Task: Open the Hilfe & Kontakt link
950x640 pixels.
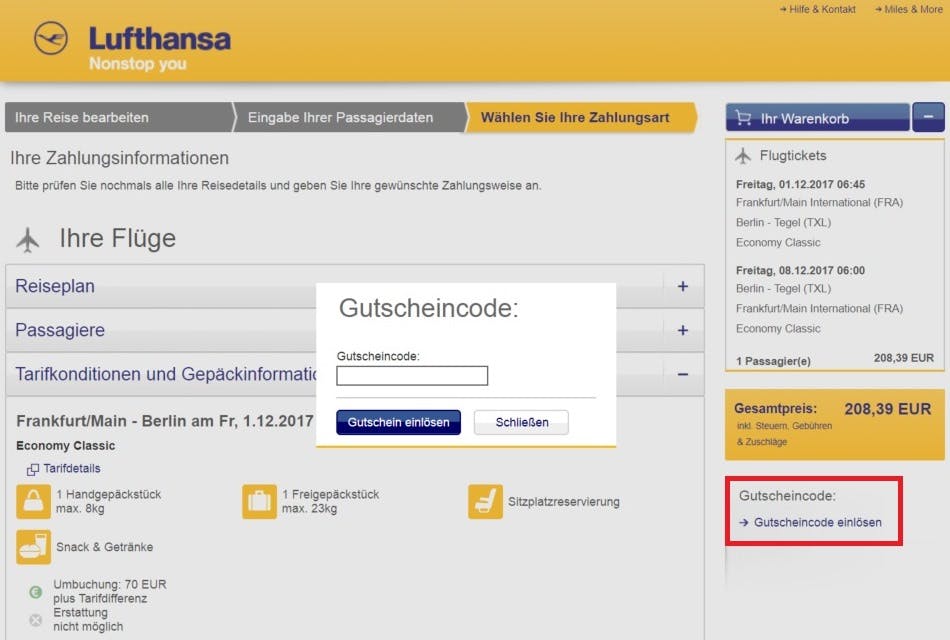Action: tap(818, 9)
